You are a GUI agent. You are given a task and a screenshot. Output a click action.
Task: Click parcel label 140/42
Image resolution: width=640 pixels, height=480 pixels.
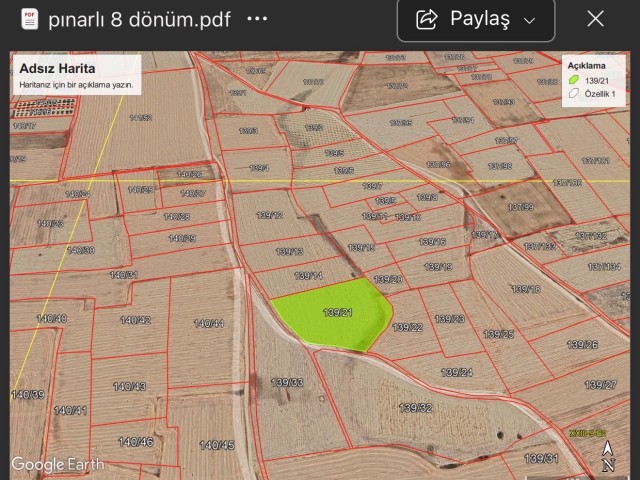click(x=136, y=320)
